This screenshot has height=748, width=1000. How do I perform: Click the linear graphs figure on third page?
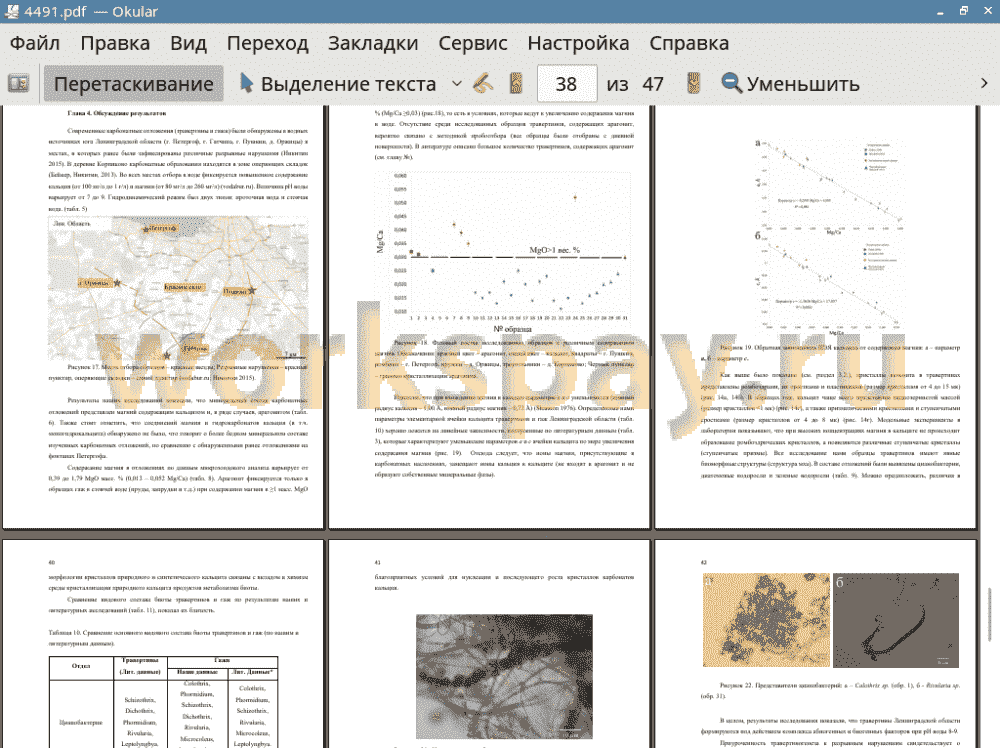(828, 236)
